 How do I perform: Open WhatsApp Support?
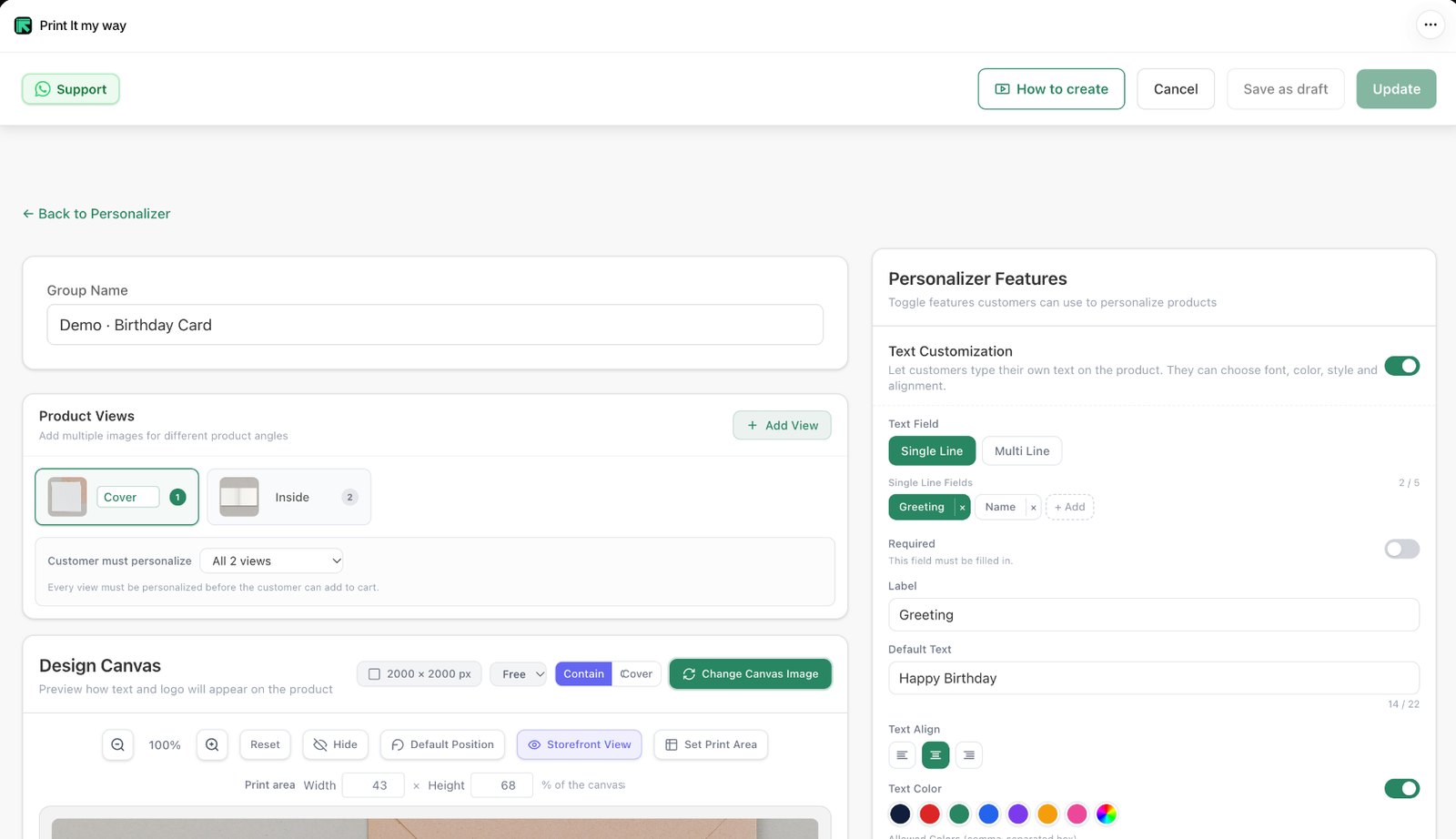click(x=71, y=89)
